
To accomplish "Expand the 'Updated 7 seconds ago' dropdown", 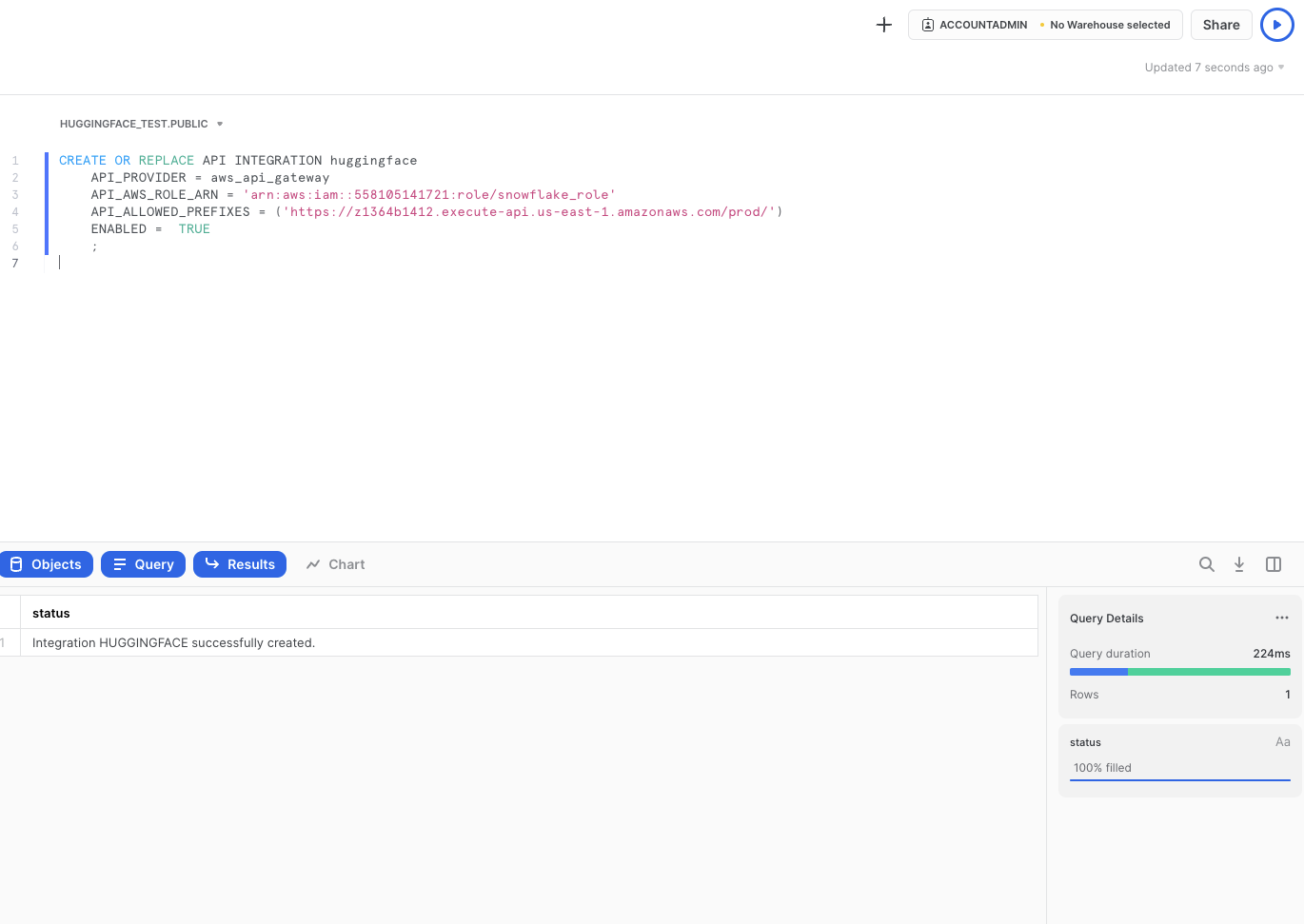I will coord(1215,68).
